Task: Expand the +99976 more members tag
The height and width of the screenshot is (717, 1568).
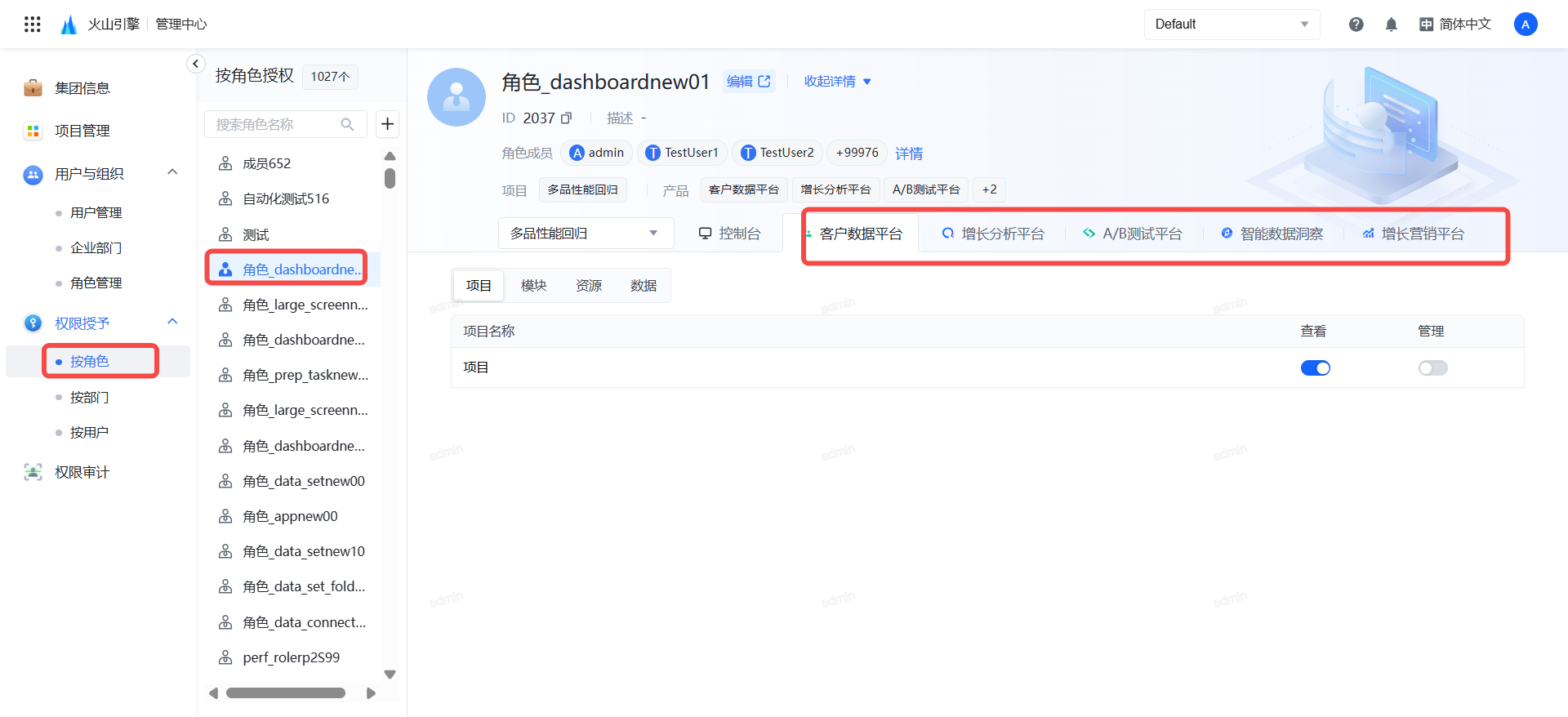Action: pyautogui.click(x=857, y=153)
